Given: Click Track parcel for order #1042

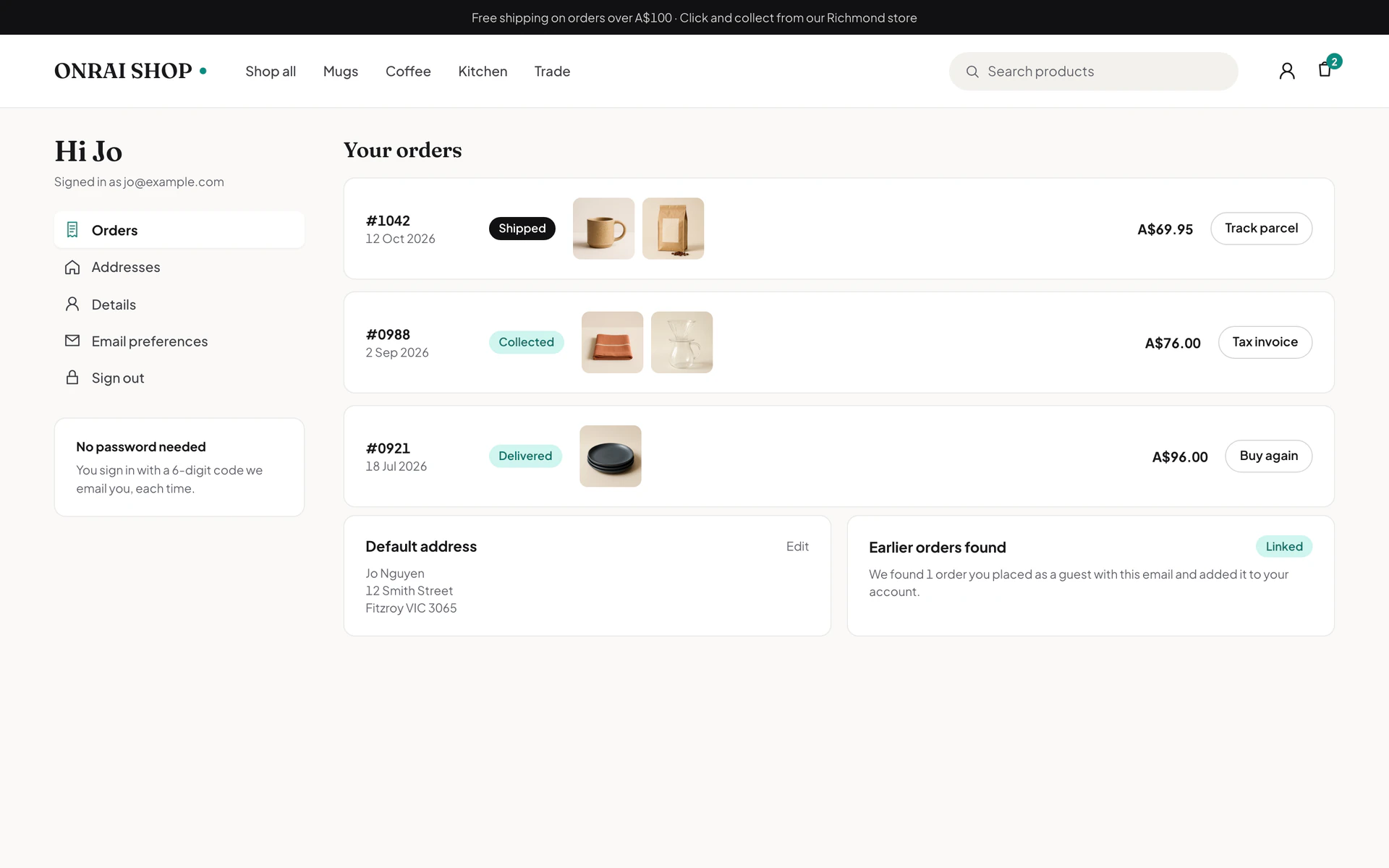Looking at the screenshot, I should click(1261, 229).
